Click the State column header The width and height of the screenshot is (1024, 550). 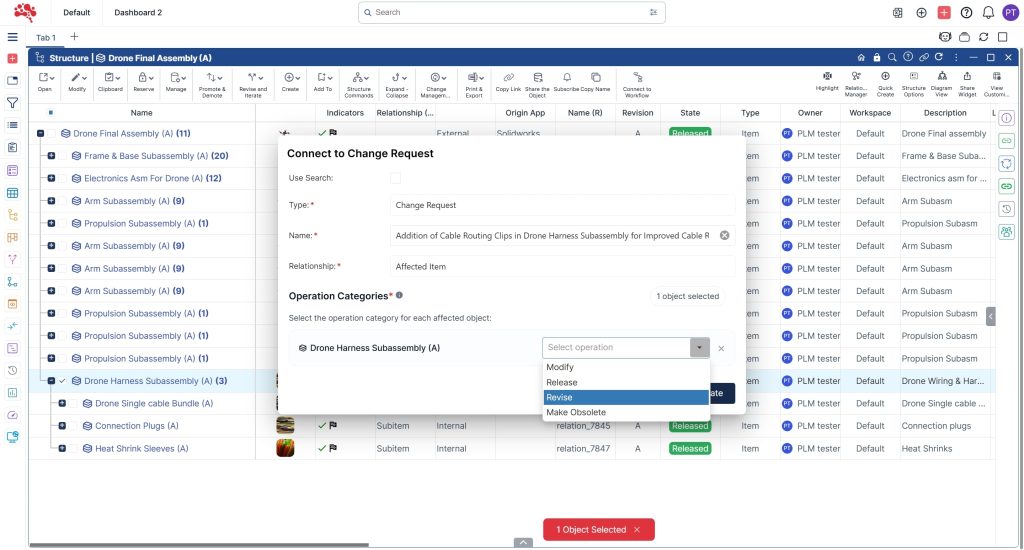pos(690,112)
